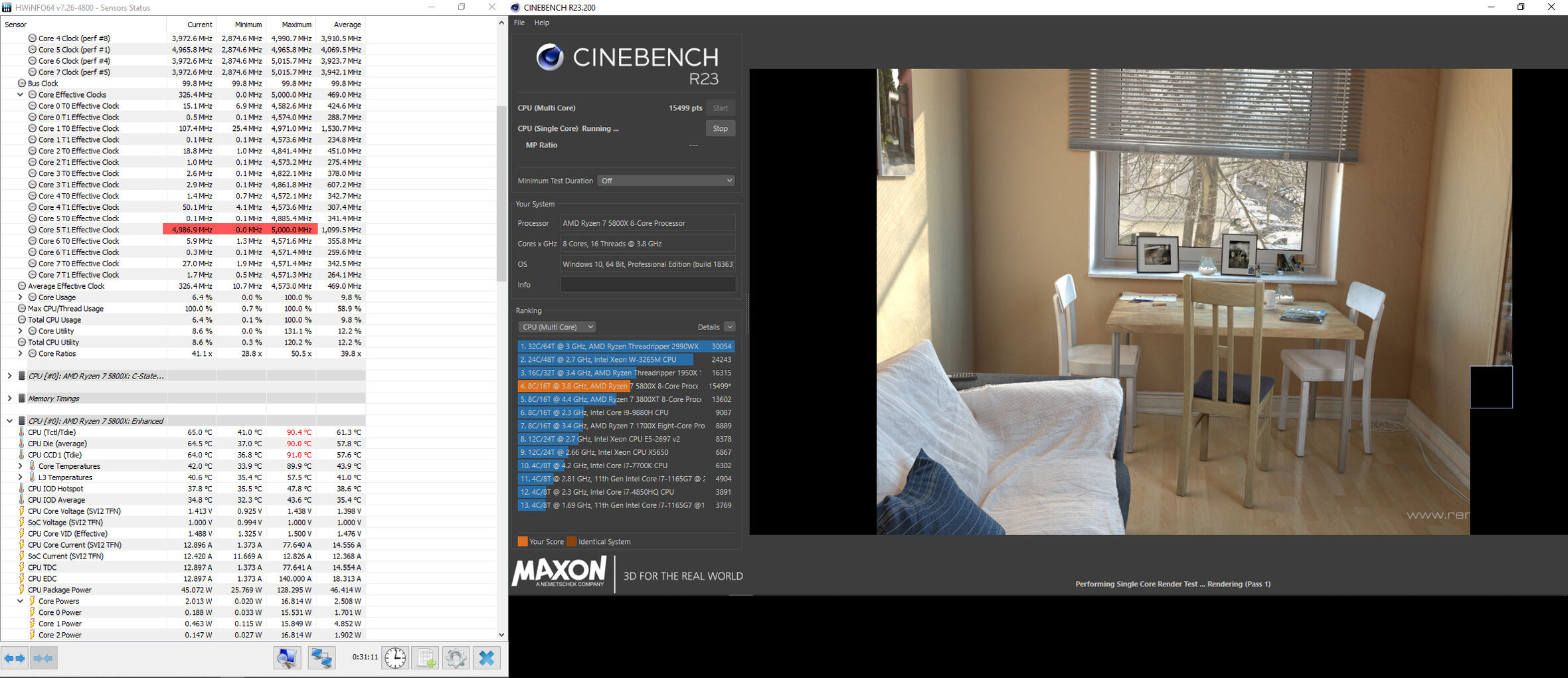
Task: Click the Processor field showing Ryzen 7 5800X
Action: tap(648, 223)
